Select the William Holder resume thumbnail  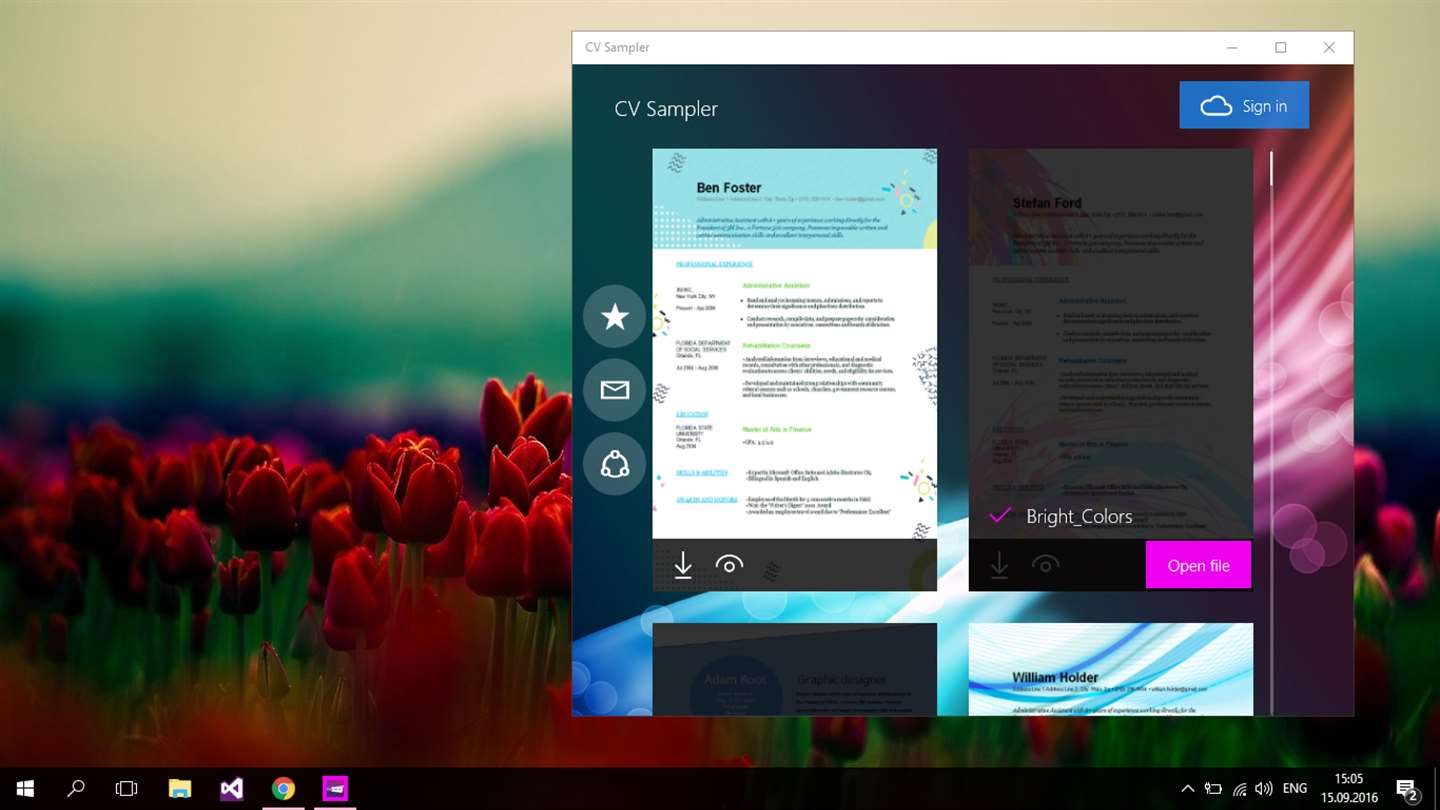pos(1111,669)
